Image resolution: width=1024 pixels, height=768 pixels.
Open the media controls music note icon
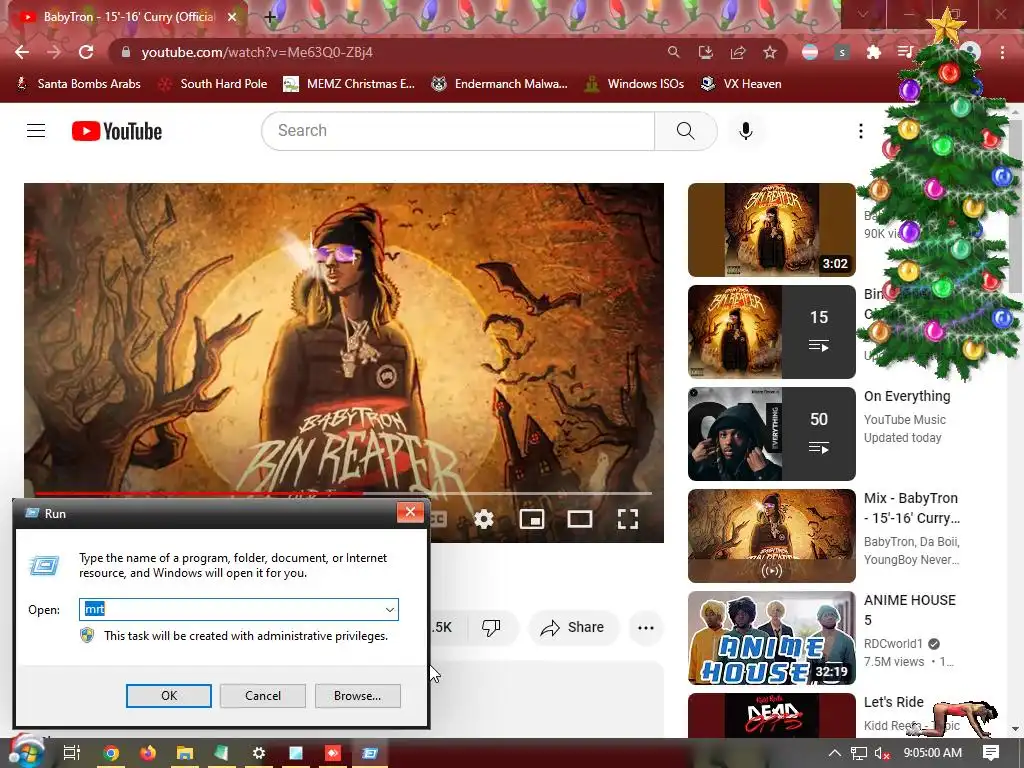(905, 52)
